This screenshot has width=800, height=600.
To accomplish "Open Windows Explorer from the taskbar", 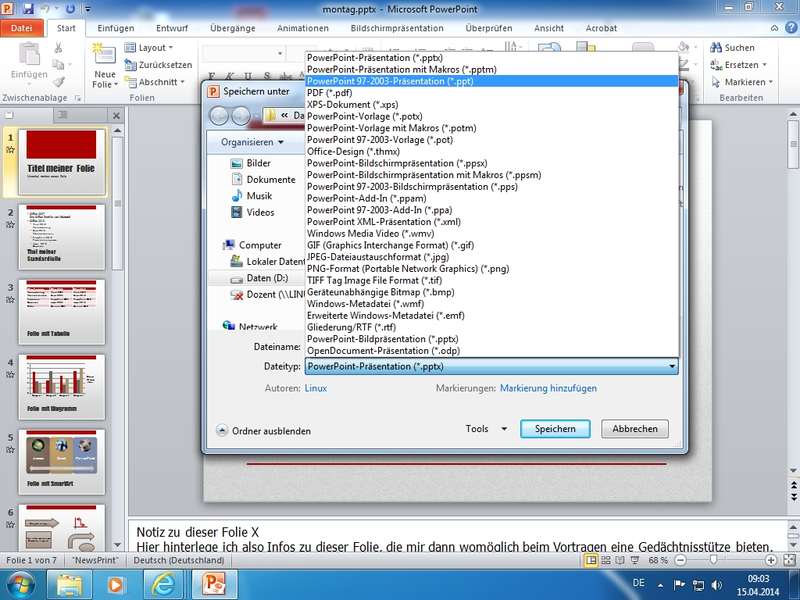I will tap(69, 585).
